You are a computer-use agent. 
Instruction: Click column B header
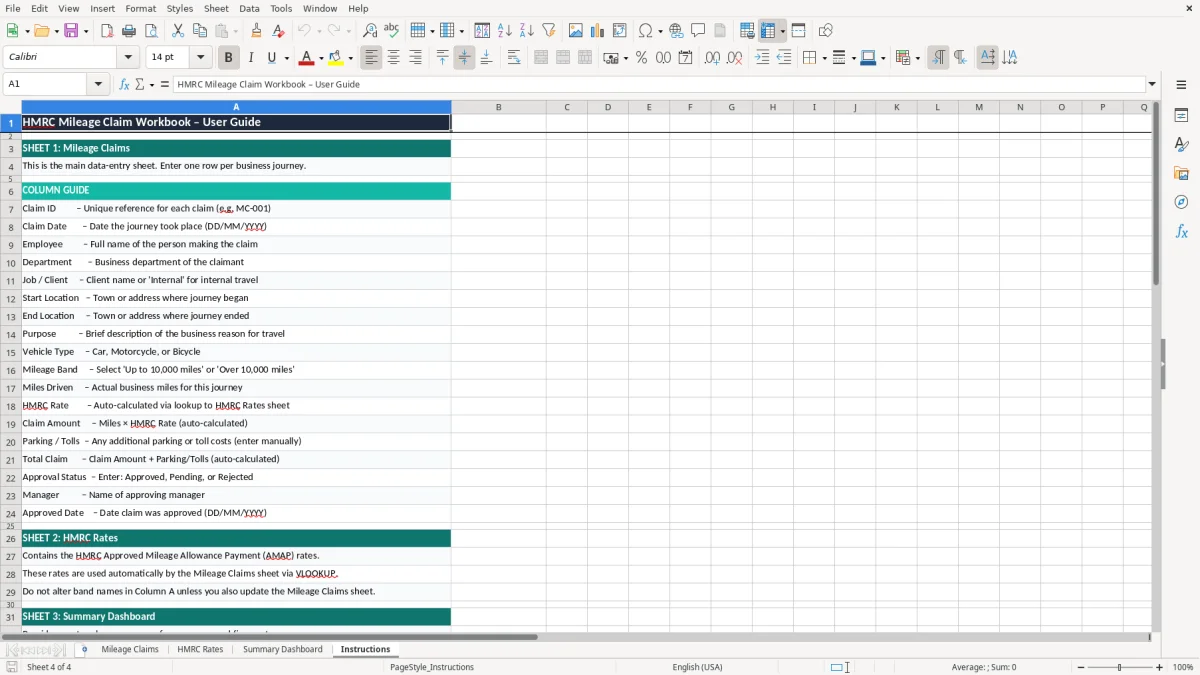coord(498,107)
